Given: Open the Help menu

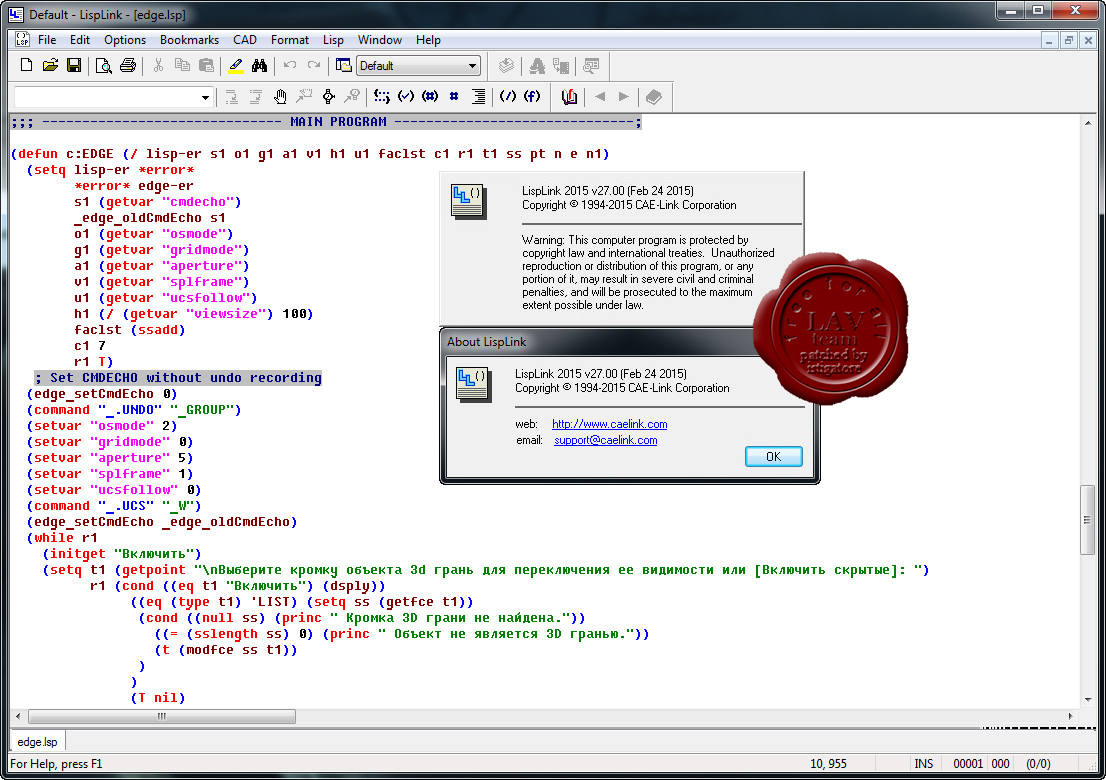Looking at the screenshot, I should point(428,40).
